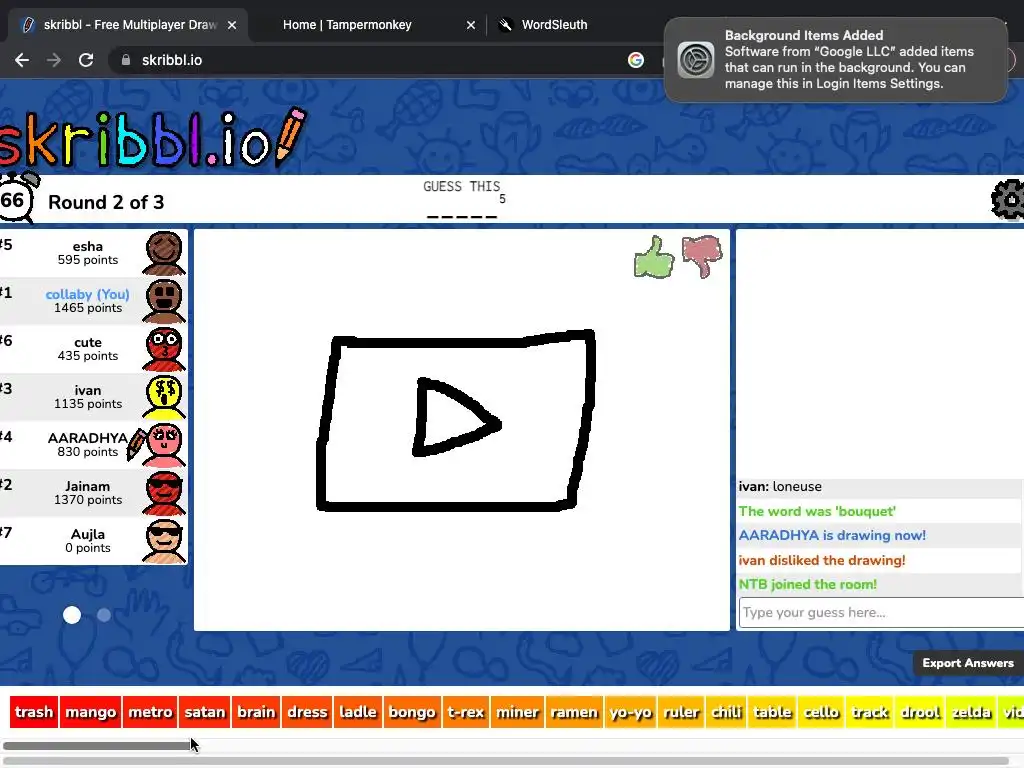Select the word suggestion 'brain'
This screenshot has width=1024, height=768.
(x=256, y=712)
